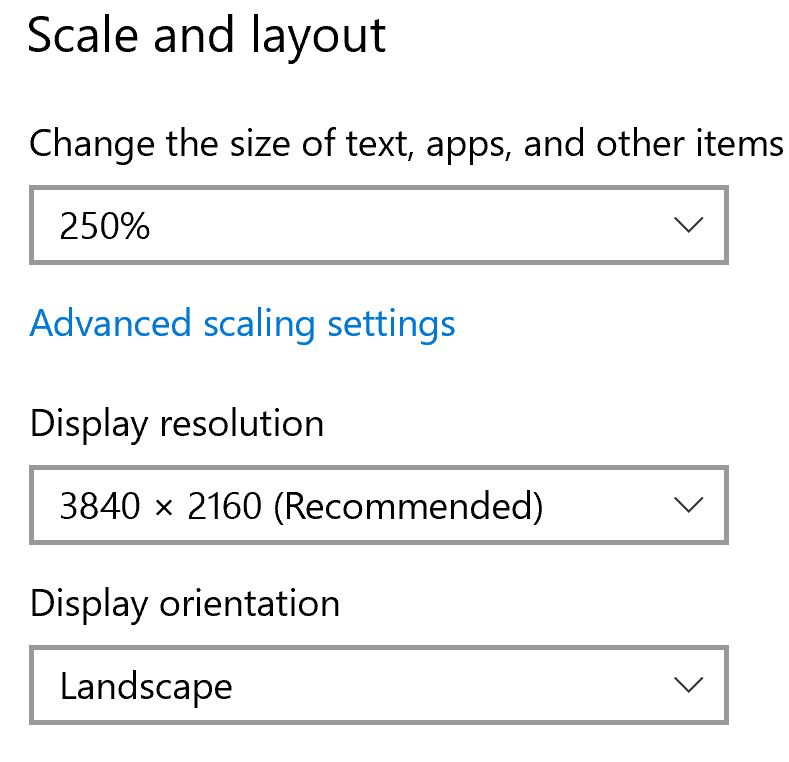789x762 pixels.
Task: Click the Display resolution label
Action: tap(177, 424)
